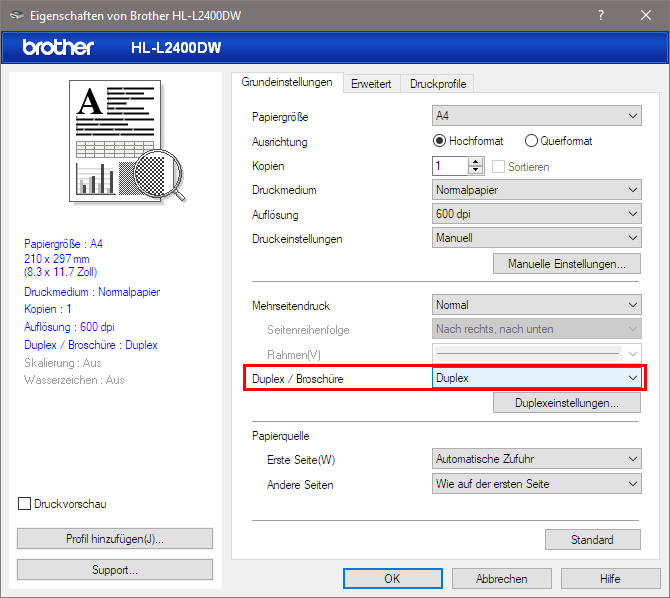Screen dimensions: 670x598
Task: Click the brother logo in the header
Action: click(x=58, y=47)
